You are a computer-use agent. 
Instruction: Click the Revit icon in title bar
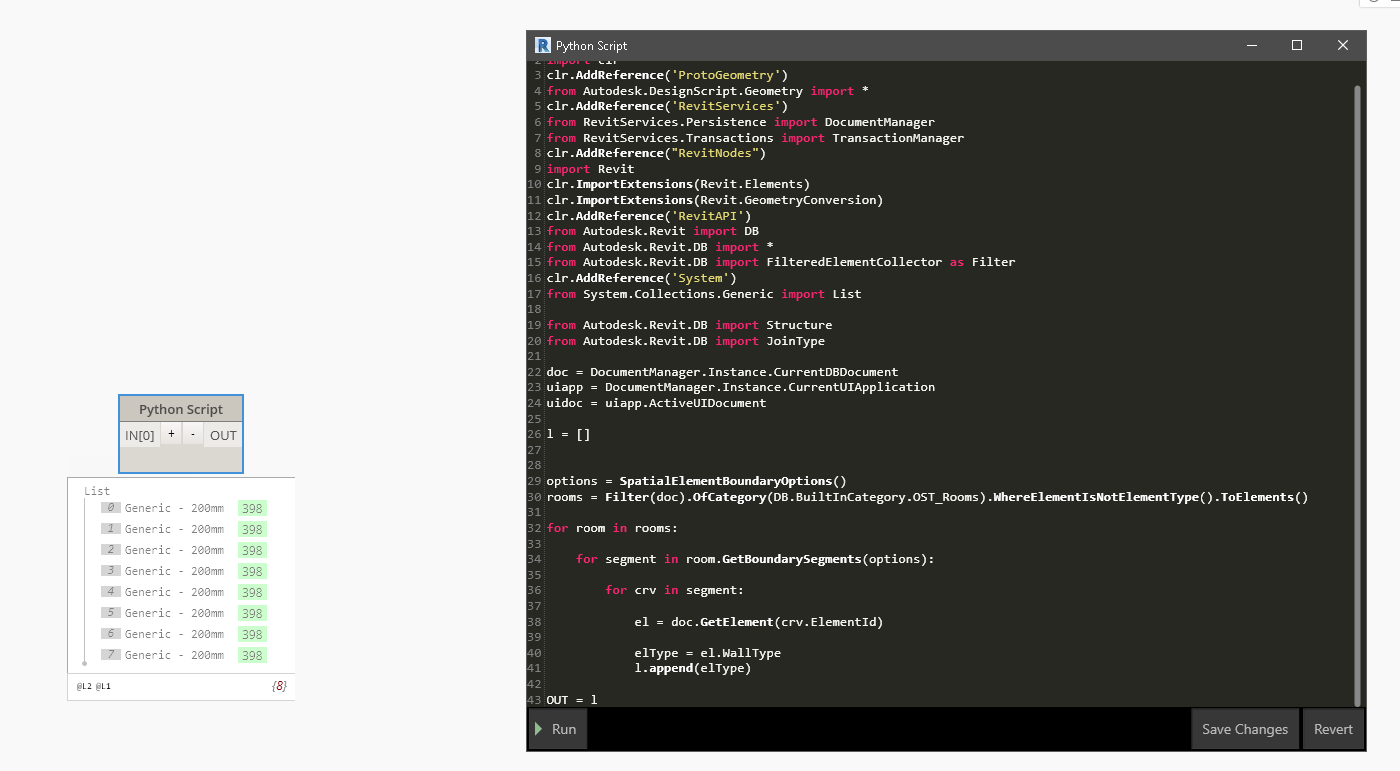coord(543,45)
